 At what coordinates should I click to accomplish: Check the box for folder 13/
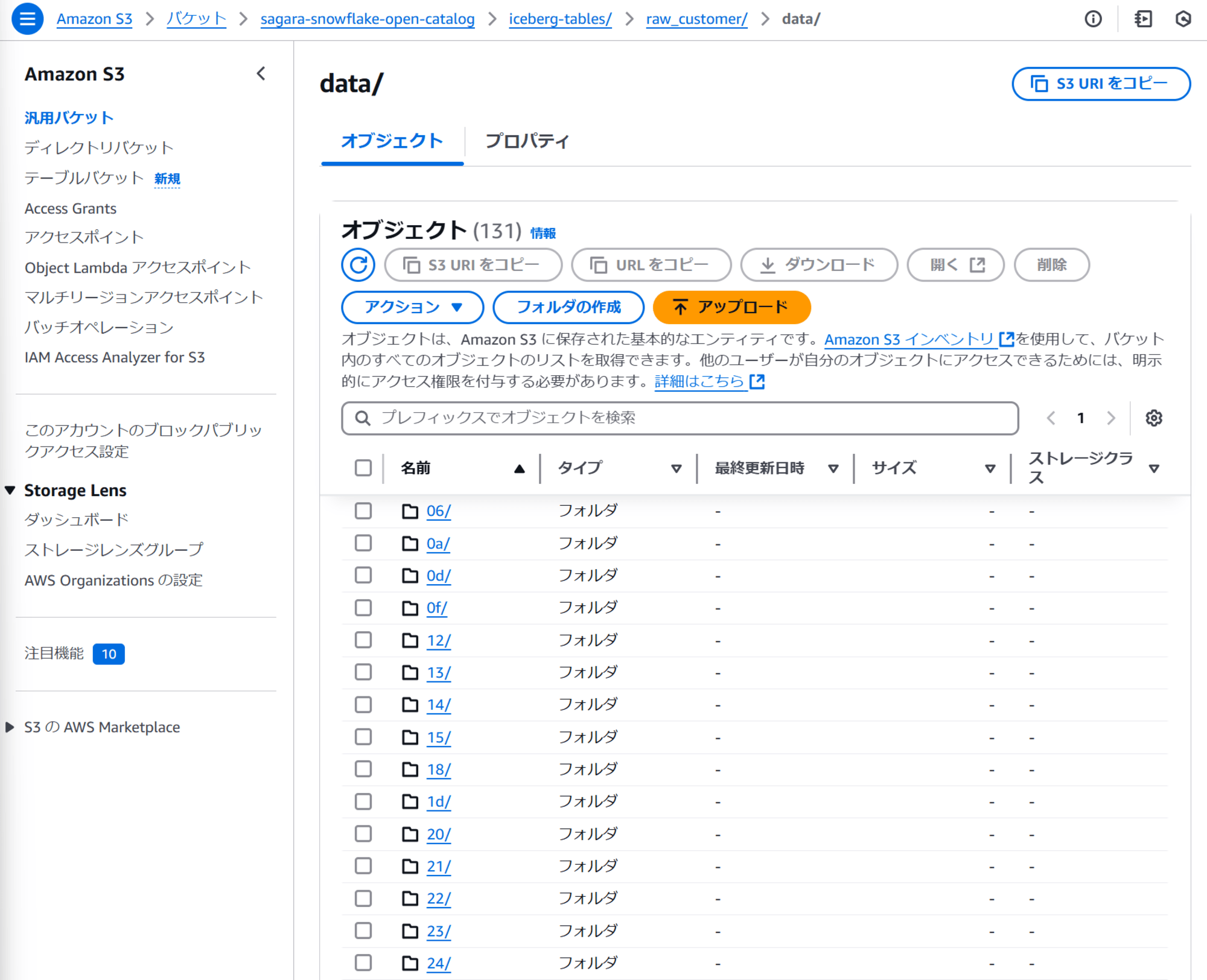pos(363,672)
